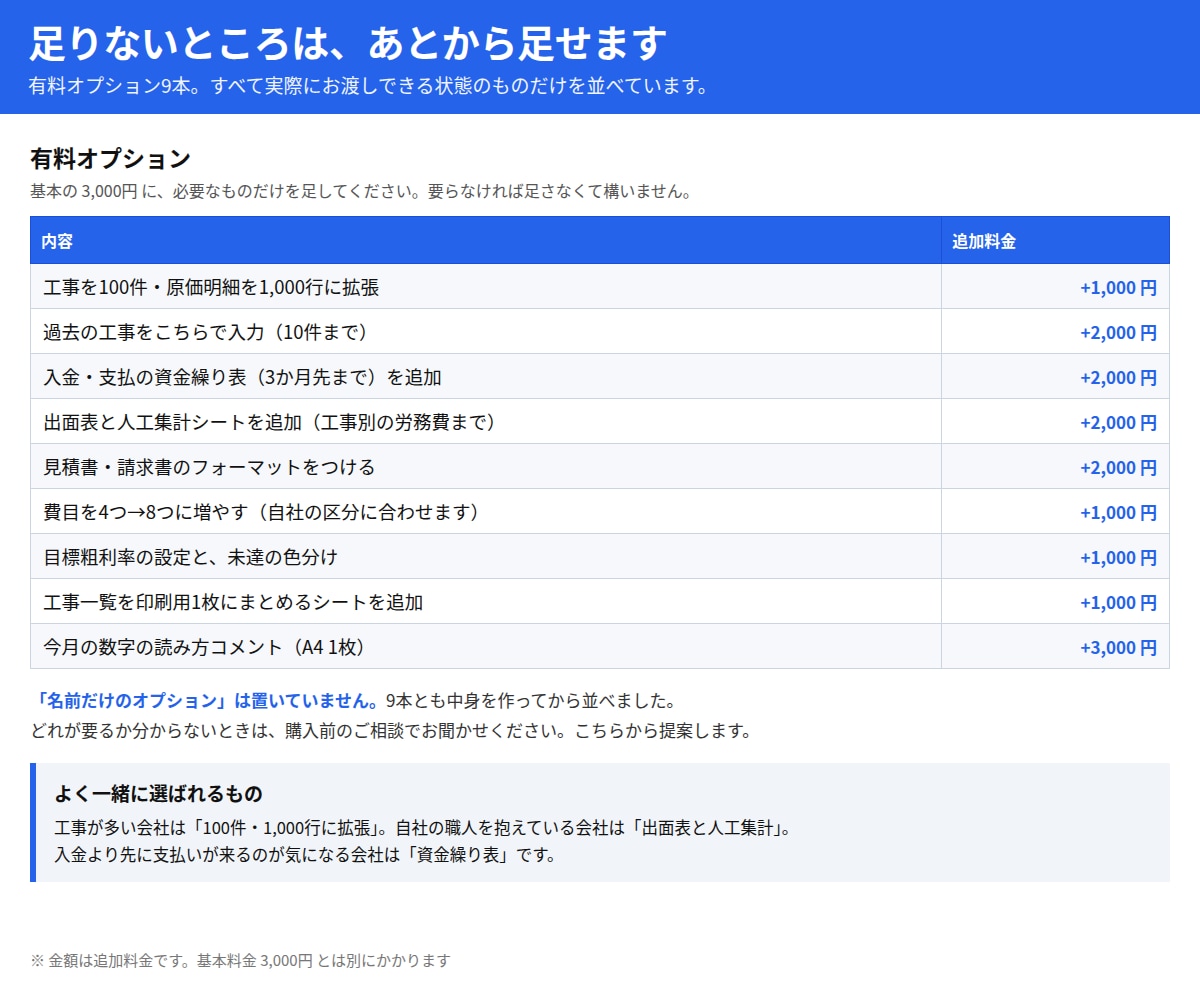
Task: Select row 入金・支払の資金繰り表（3か月先まで）を追加
Action: point(600,377)
